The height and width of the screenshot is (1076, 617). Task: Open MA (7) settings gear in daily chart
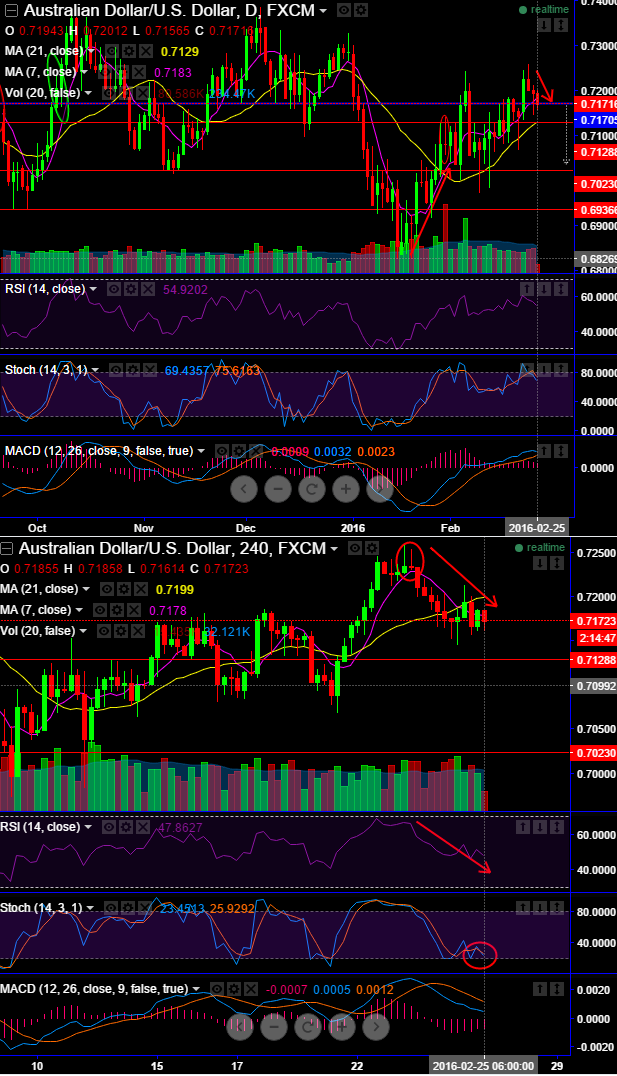coord(121,72)
